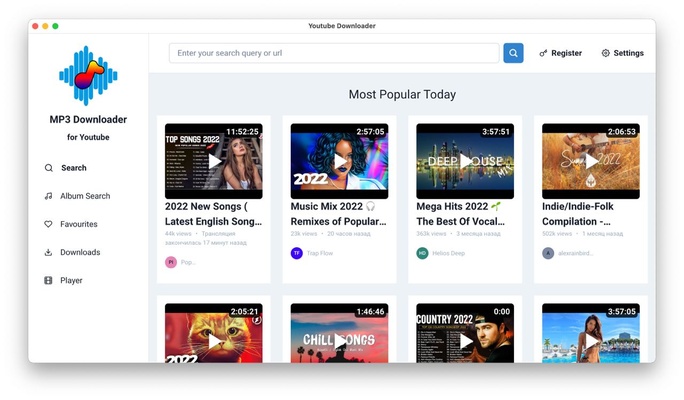This screenshot has width=684, height=400.
Task: Click the heart icon for Favourites
Action: [x=48, y=224]
